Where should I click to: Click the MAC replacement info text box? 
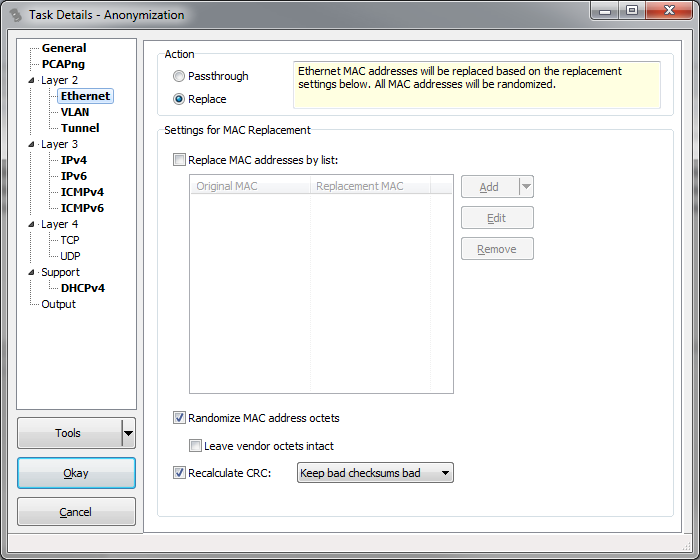(477, 85)
